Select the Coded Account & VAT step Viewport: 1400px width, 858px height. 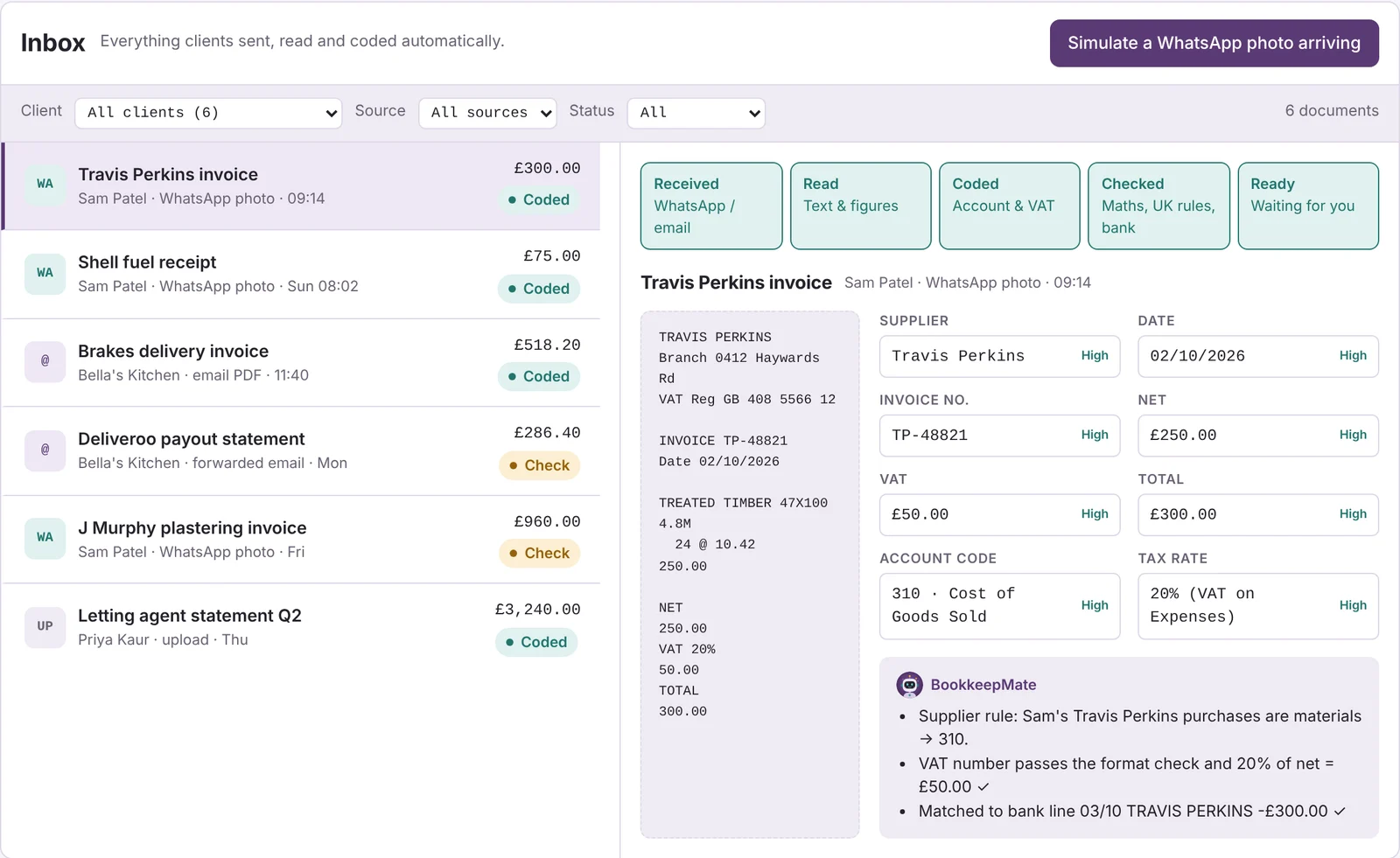(x=1010, y=206)
